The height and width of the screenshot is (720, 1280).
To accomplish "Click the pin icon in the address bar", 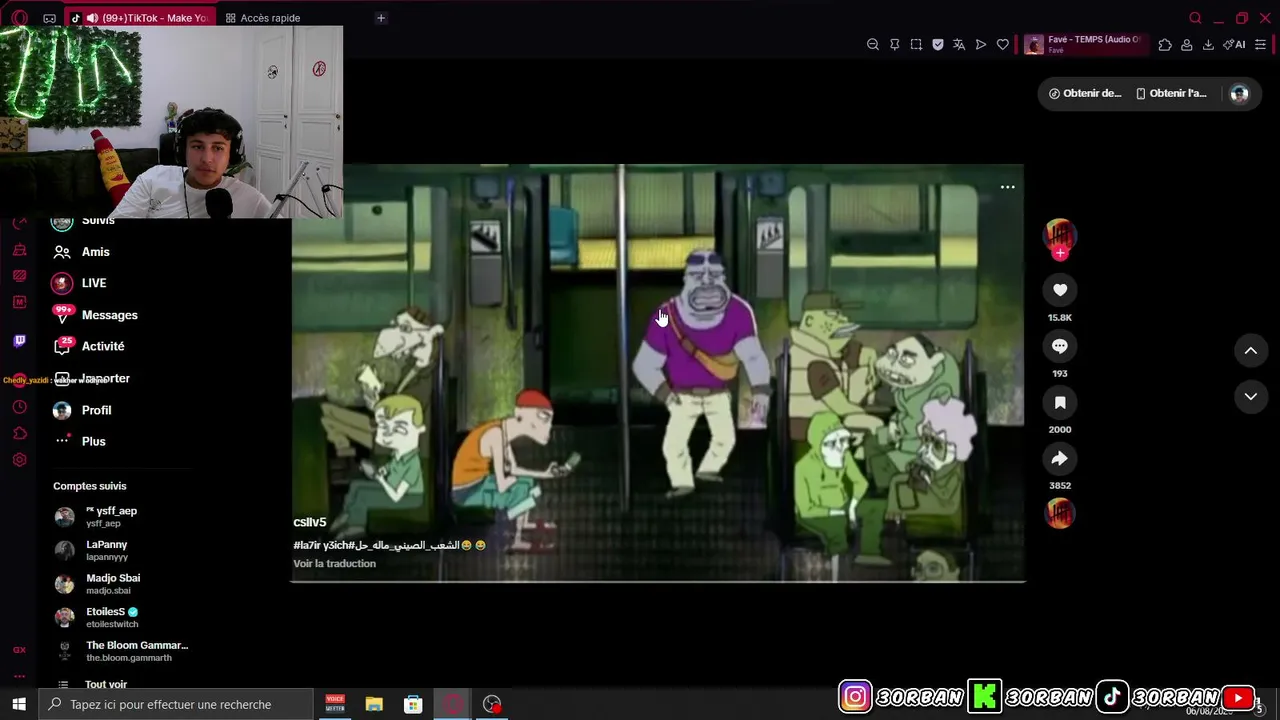I will [x=894, y=44].
